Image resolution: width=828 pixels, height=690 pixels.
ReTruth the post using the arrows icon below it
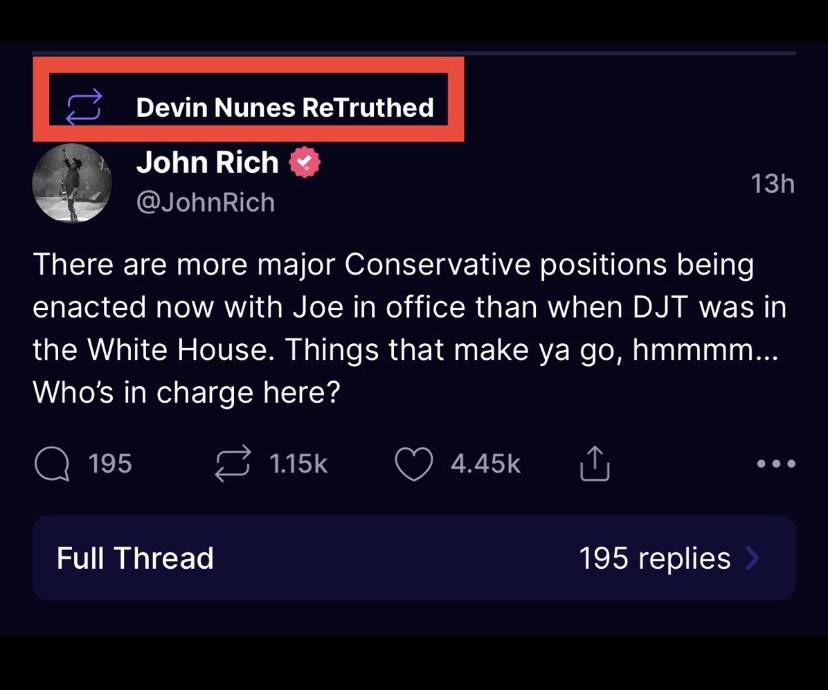(232, 463)
